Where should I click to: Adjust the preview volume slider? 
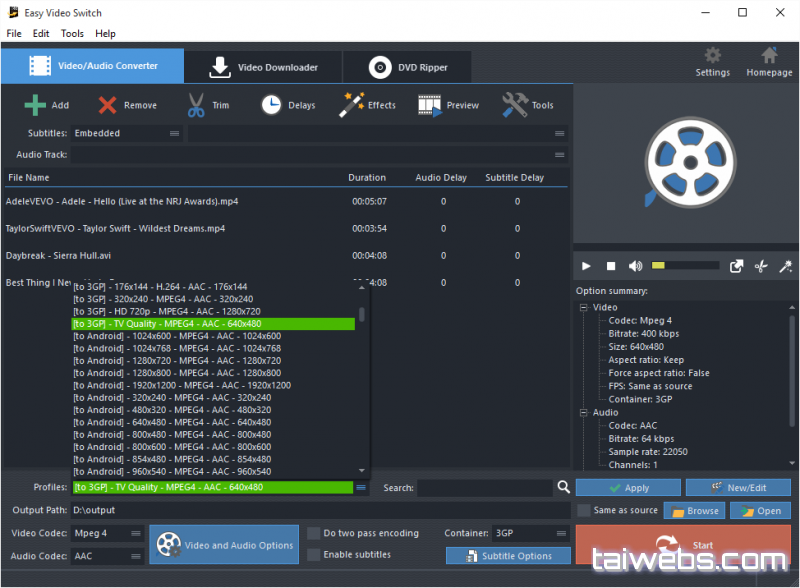tap(685, 266)
